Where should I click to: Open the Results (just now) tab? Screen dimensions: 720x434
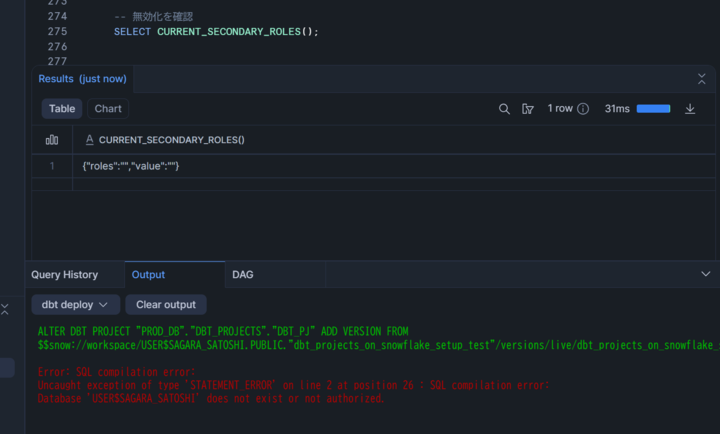(82, 79)
